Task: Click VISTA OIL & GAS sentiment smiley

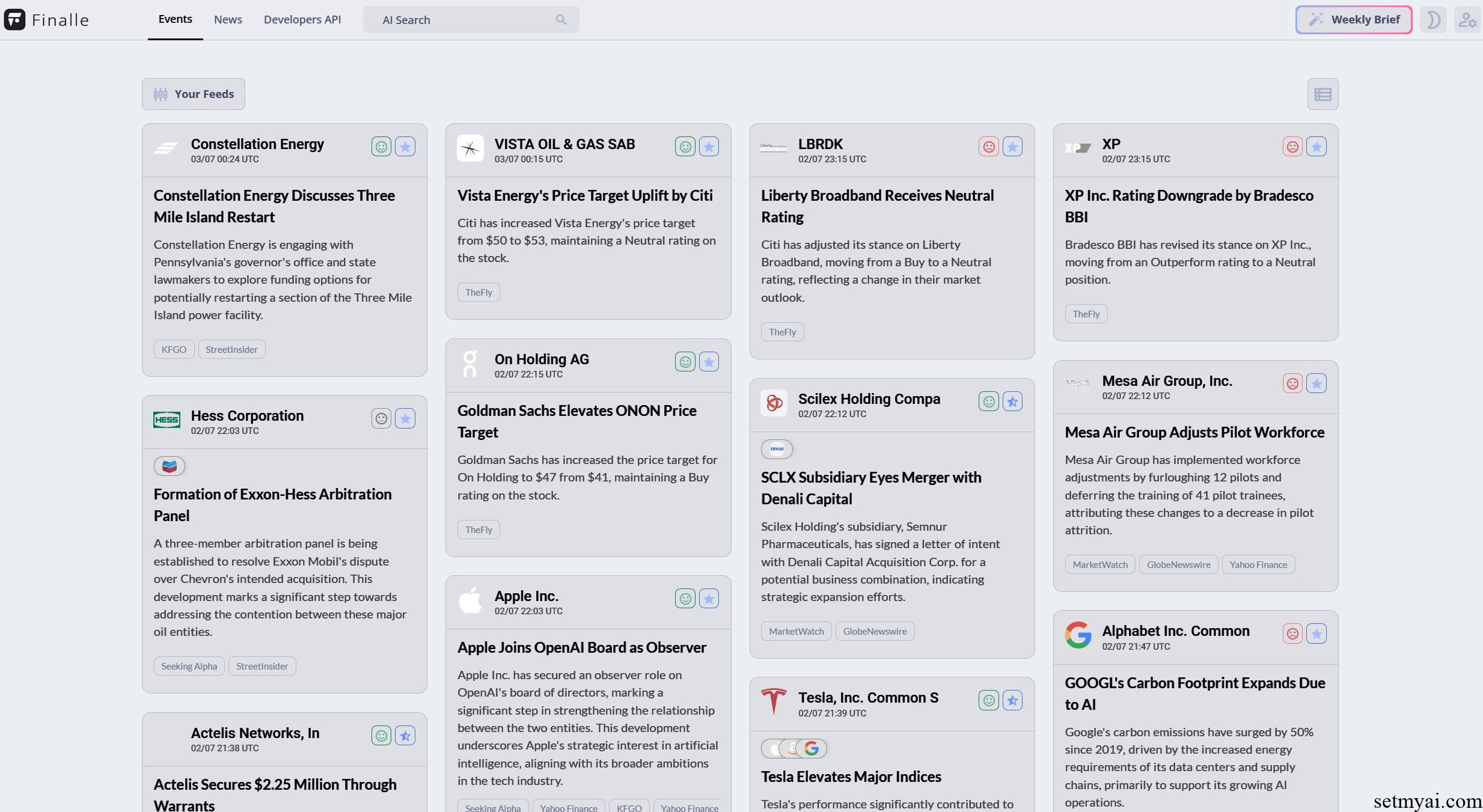Action: click(x=685, y=147)
